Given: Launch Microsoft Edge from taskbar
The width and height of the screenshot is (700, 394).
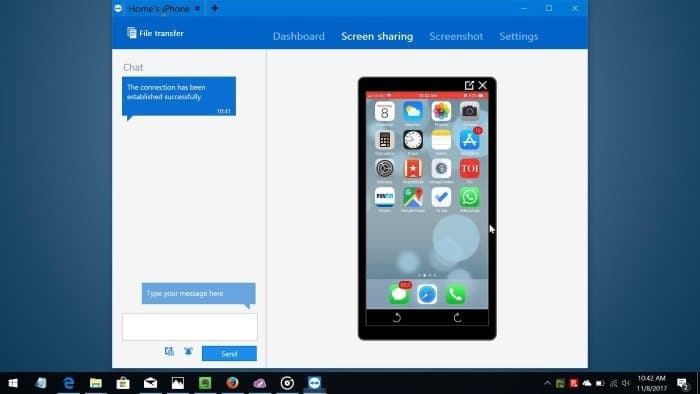Looking at the screenshot, I should point(68,383).
